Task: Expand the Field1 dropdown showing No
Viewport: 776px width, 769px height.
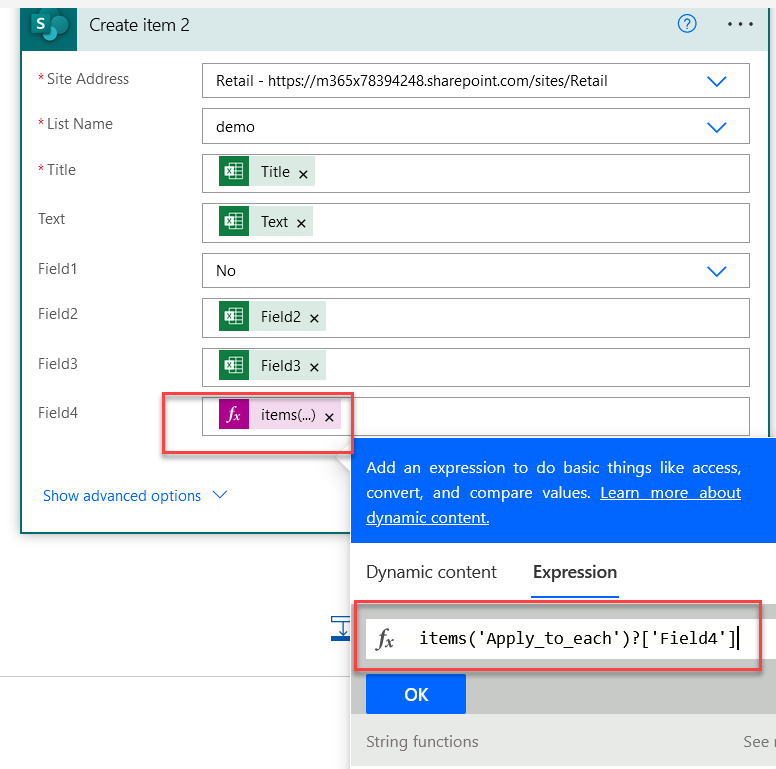Action: click(717, 271)
